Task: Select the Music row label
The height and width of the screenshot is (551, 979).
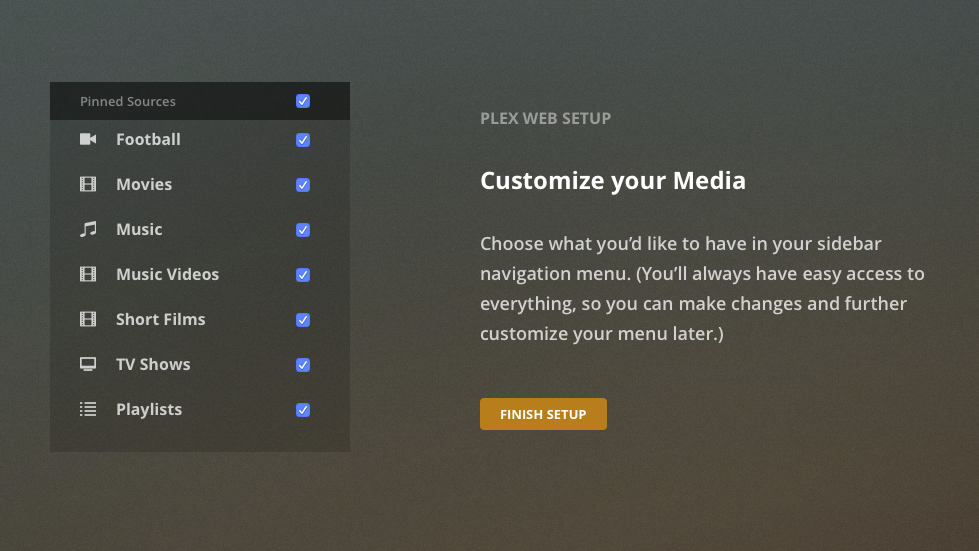Action: point(139,229)
